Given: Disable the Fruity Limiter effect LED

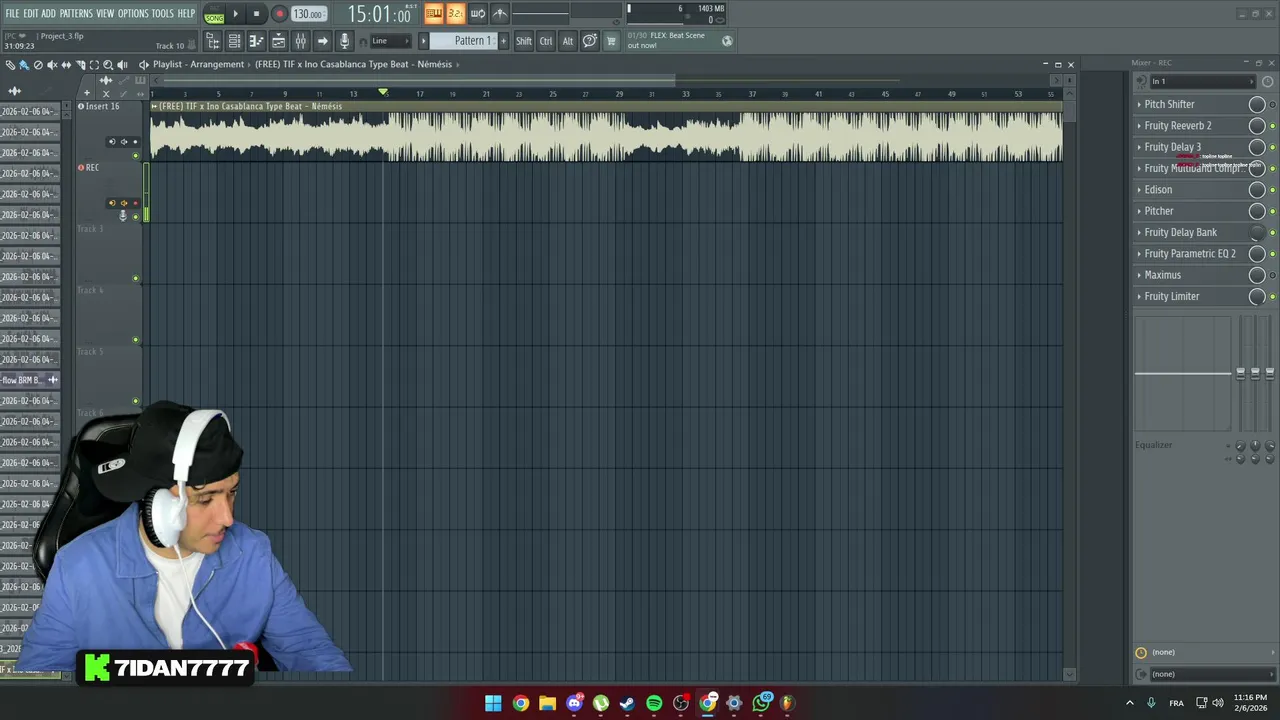Looking at the screenshot, I should (1272, 297).
